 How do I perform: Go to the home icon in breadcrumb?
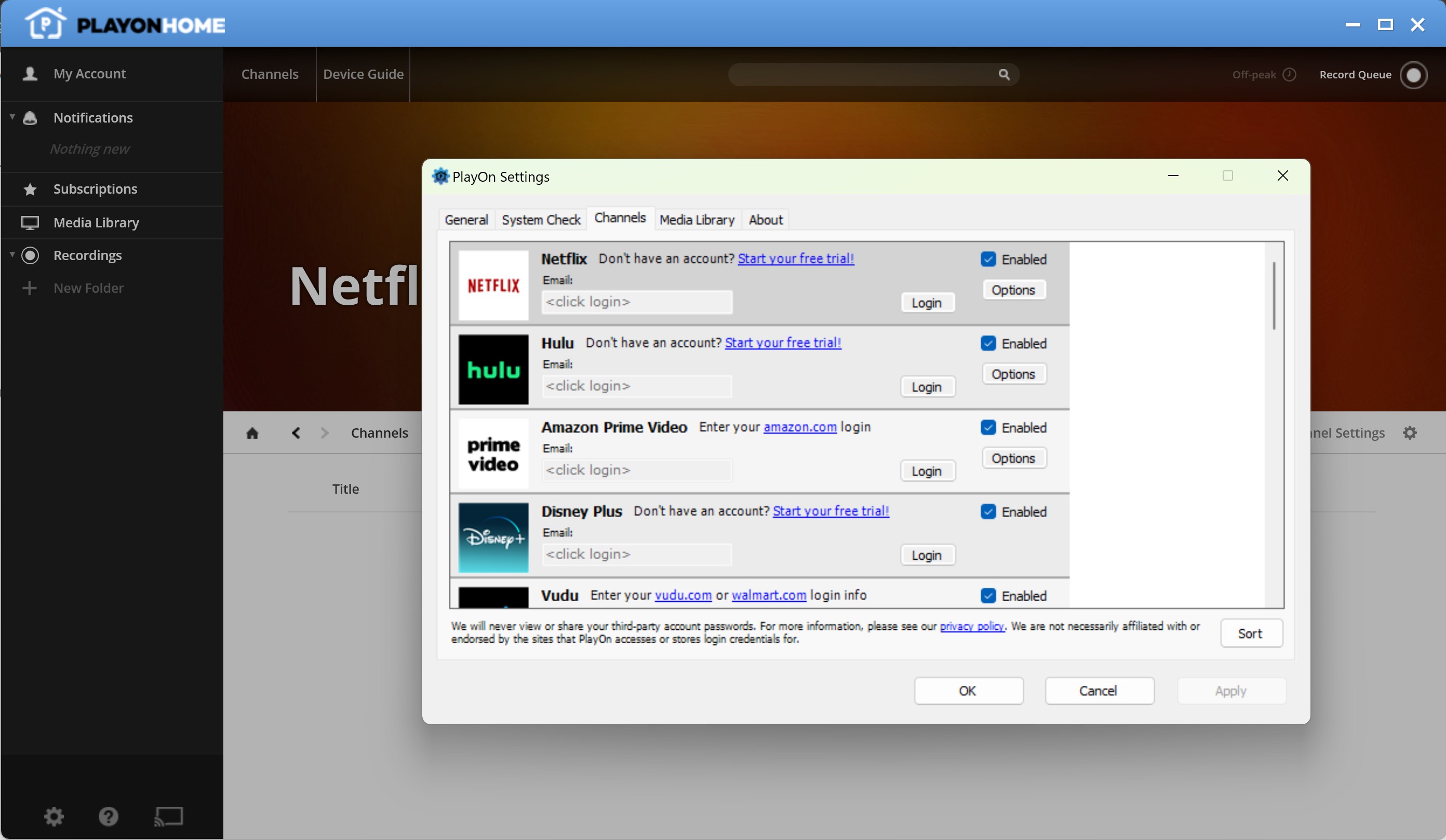(x=252, y=433)
